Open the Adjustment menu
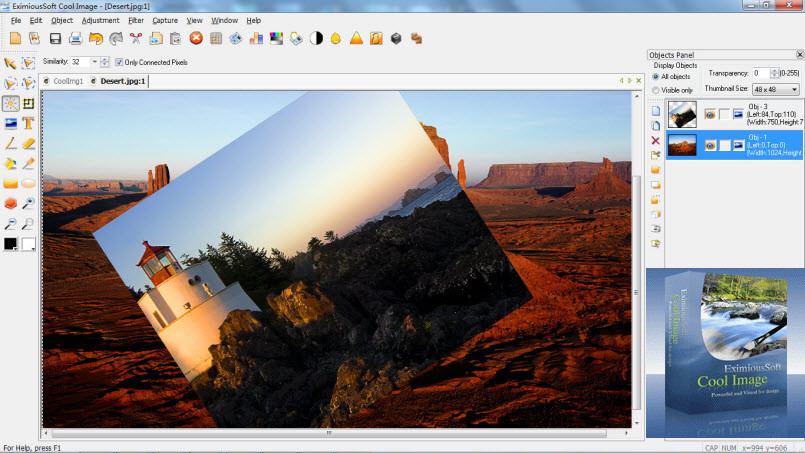 (x=100, y=20)
